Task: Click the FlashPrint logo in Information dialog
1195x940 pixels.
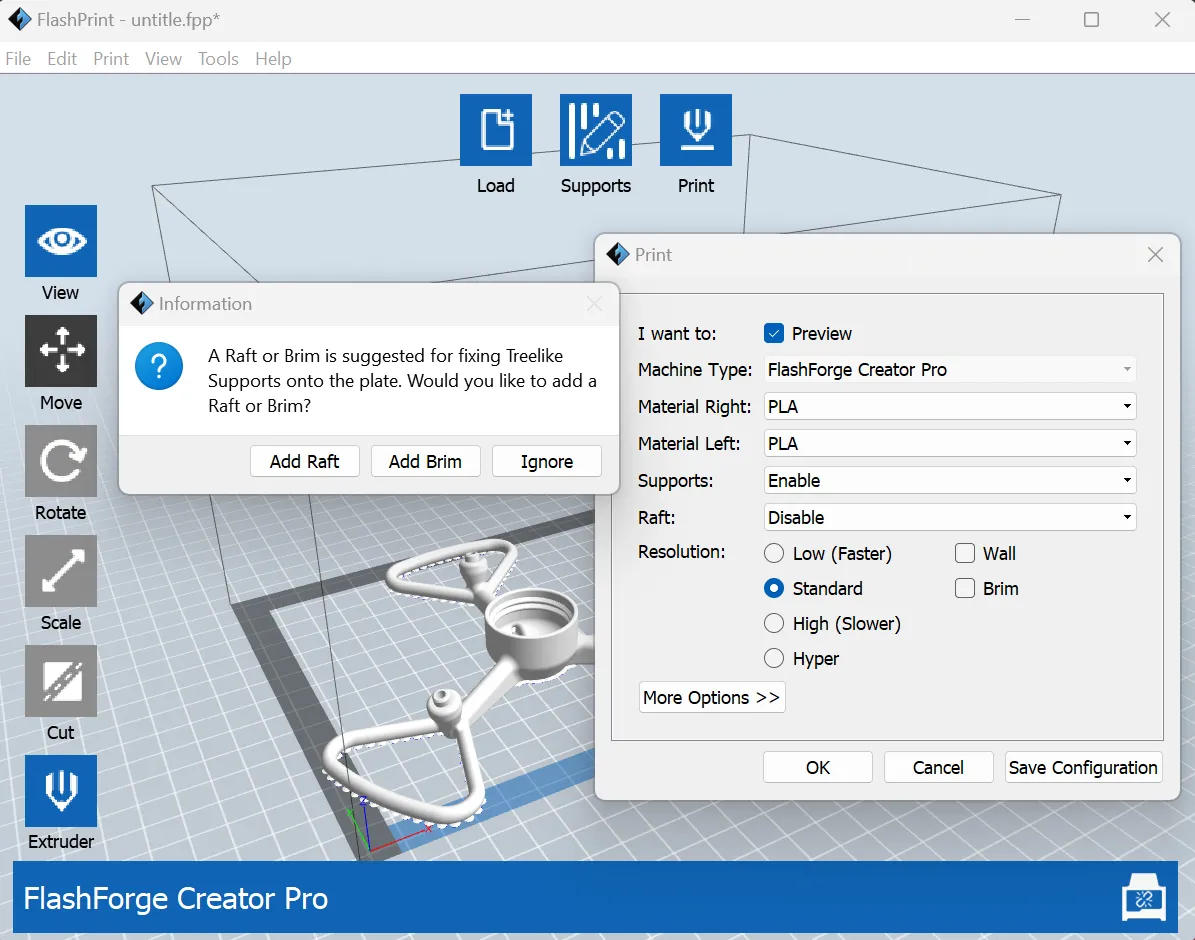Action: click(142, 303)
